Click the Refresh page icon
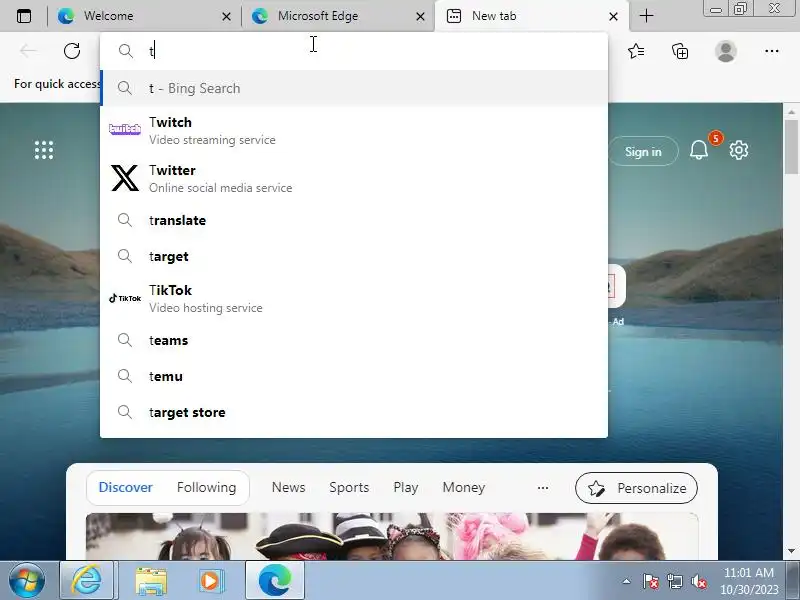This screenshot has width=800, height=600. [72, 51]
